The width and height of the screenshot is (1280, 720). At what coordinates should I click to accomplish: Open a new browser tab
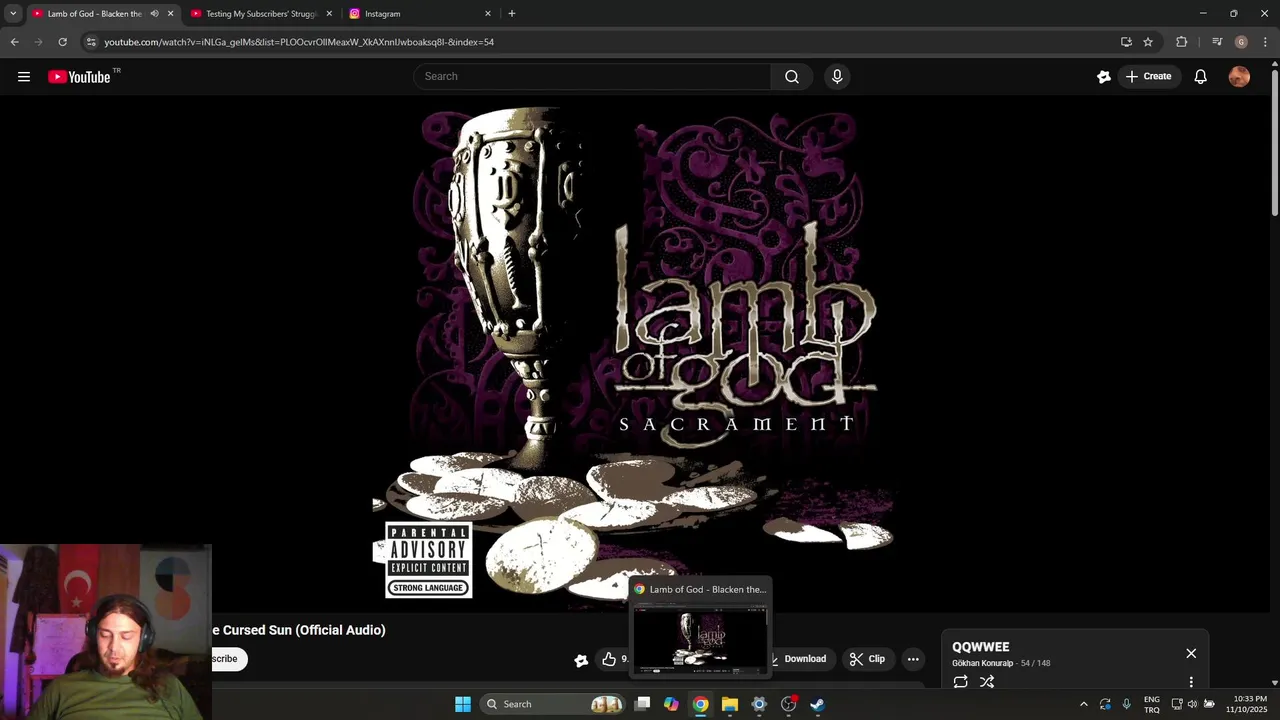point(512,14)
